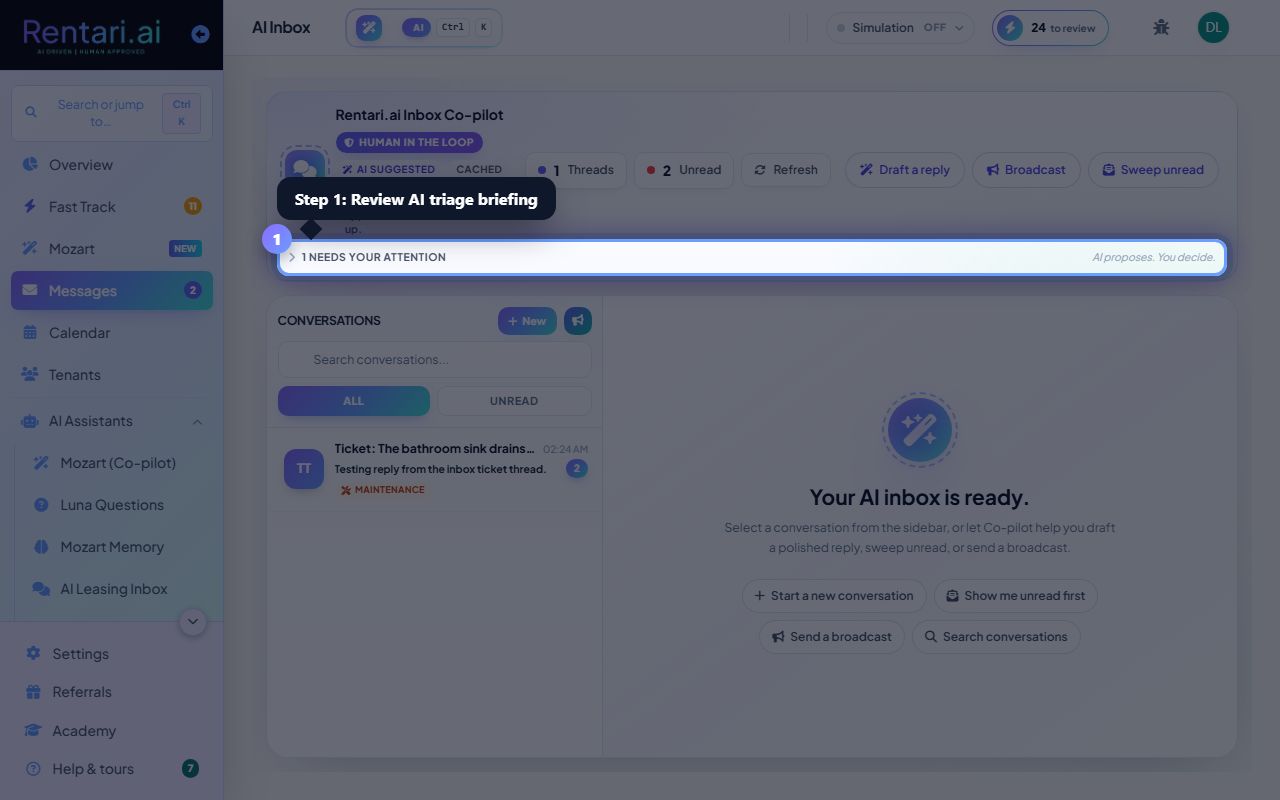Click the Referrals gift icon
This screenshot has height=800, width=1280.
point(33,692)
